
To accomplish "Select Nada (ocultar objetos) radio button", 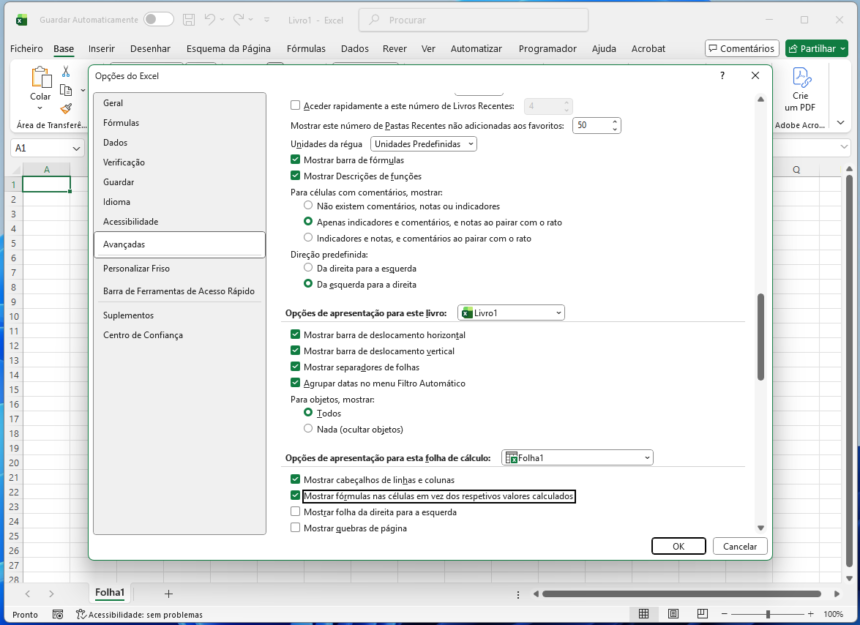I will 308,429.
